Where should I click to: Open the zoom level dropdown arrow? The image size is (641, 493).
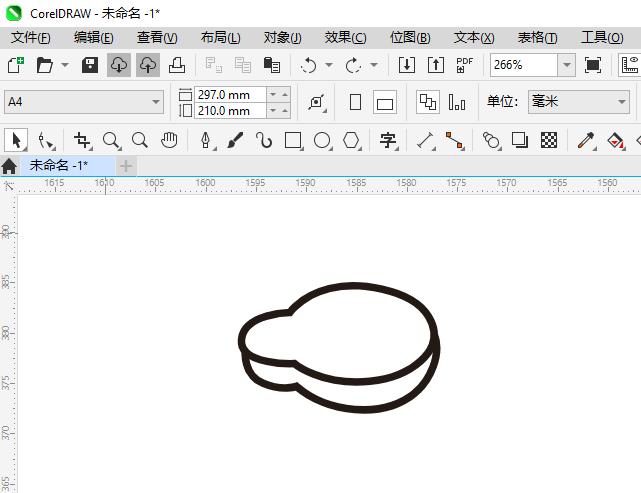pyautogui.click(x=567, y=65)
